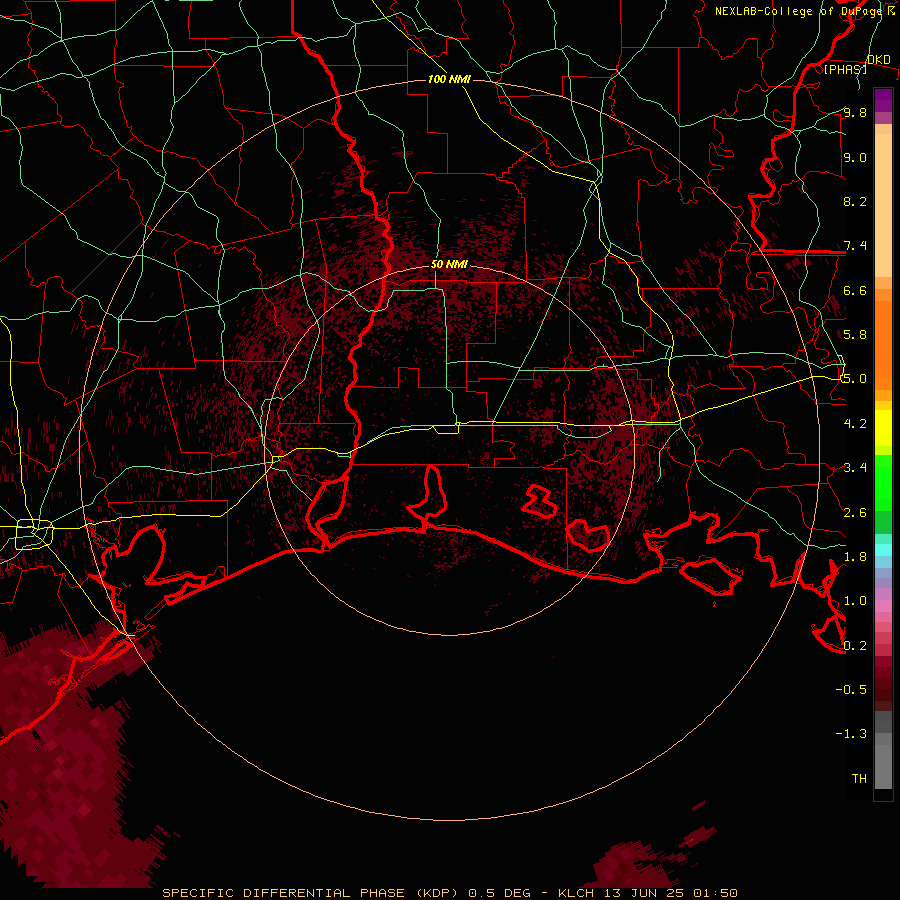Pick the orange segment of the color bar
The height and width of the screenshot is (900, 900).
tap(883, 344)
